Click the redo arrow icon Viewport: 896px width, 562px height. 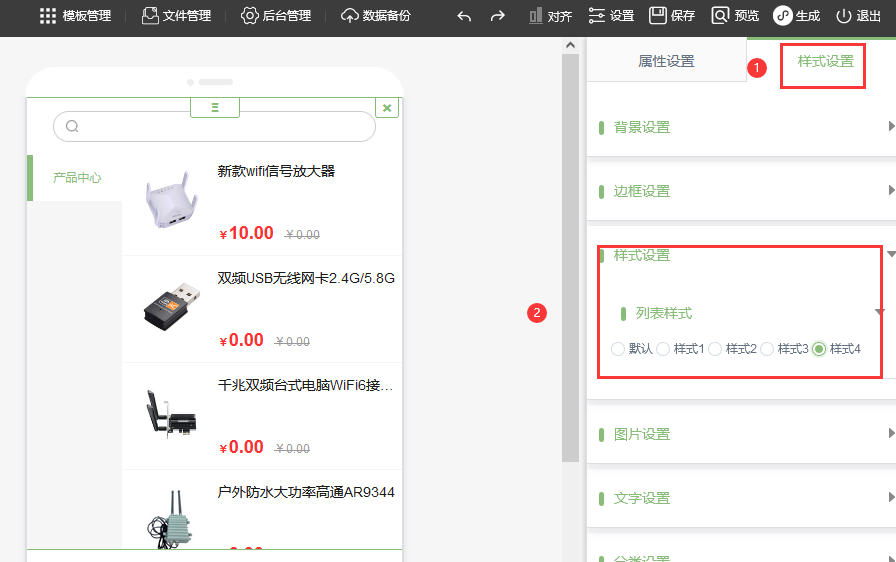tap(498, 16)
